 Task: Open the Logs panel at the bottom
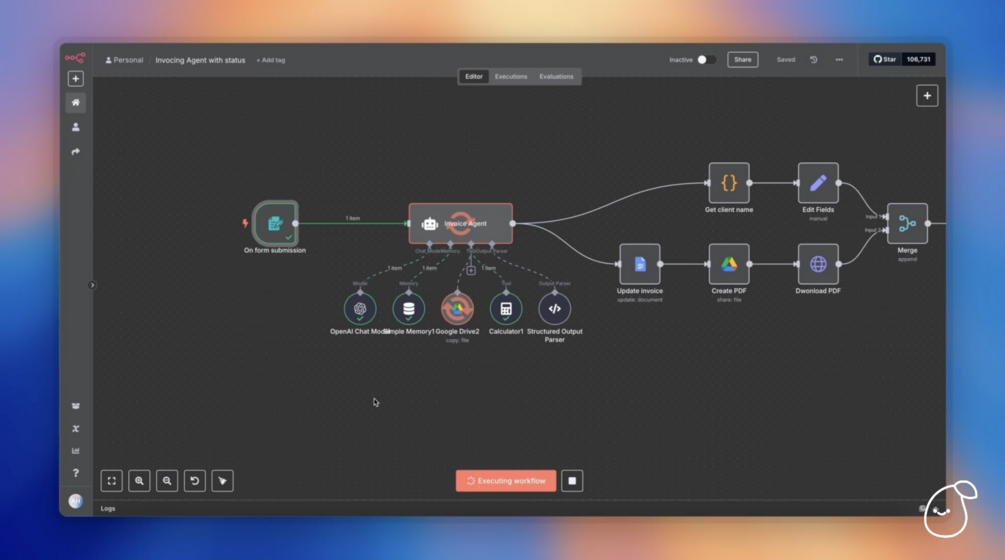[108, 508]
